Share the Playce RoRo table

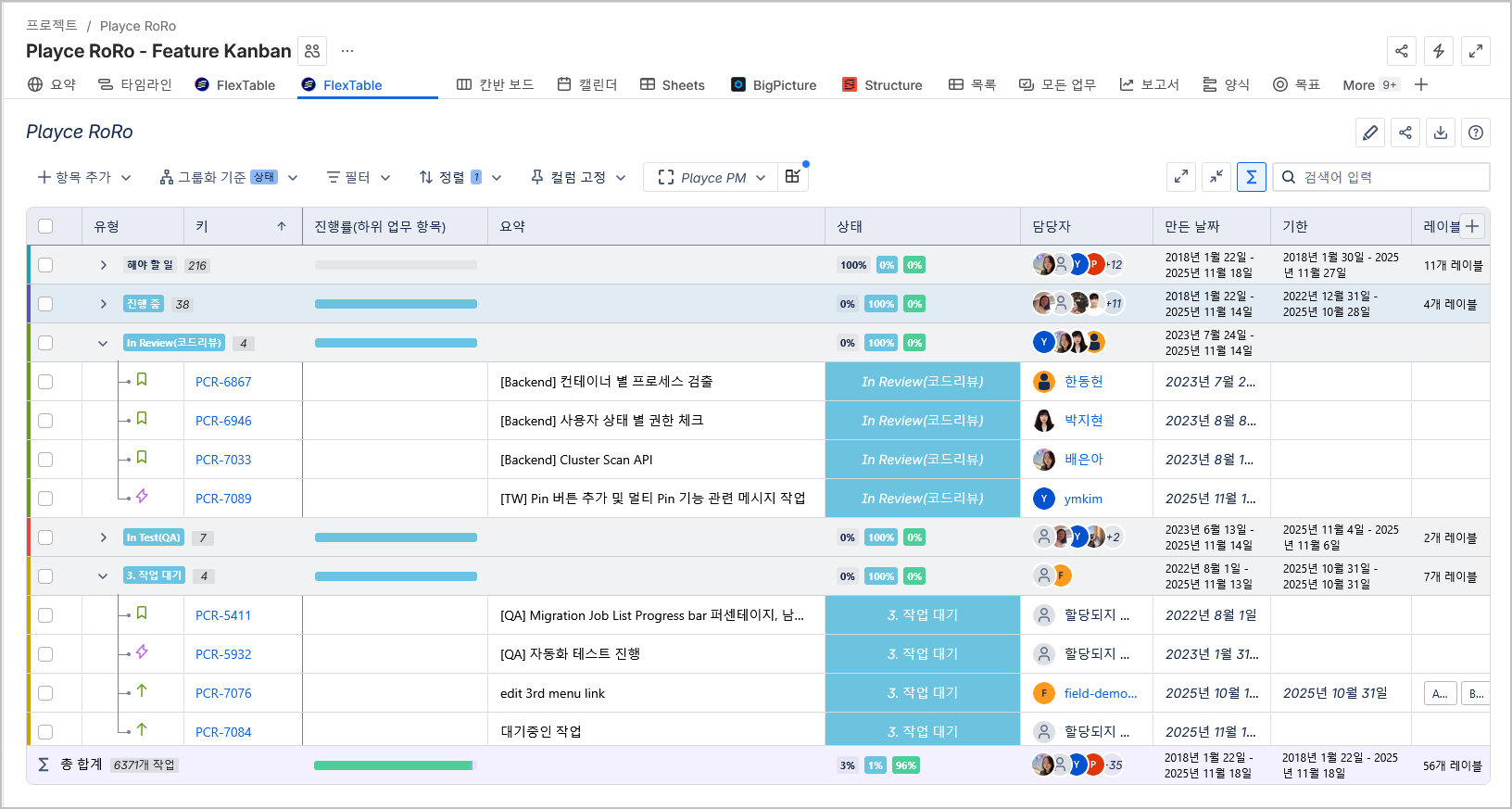point(1405,133)
